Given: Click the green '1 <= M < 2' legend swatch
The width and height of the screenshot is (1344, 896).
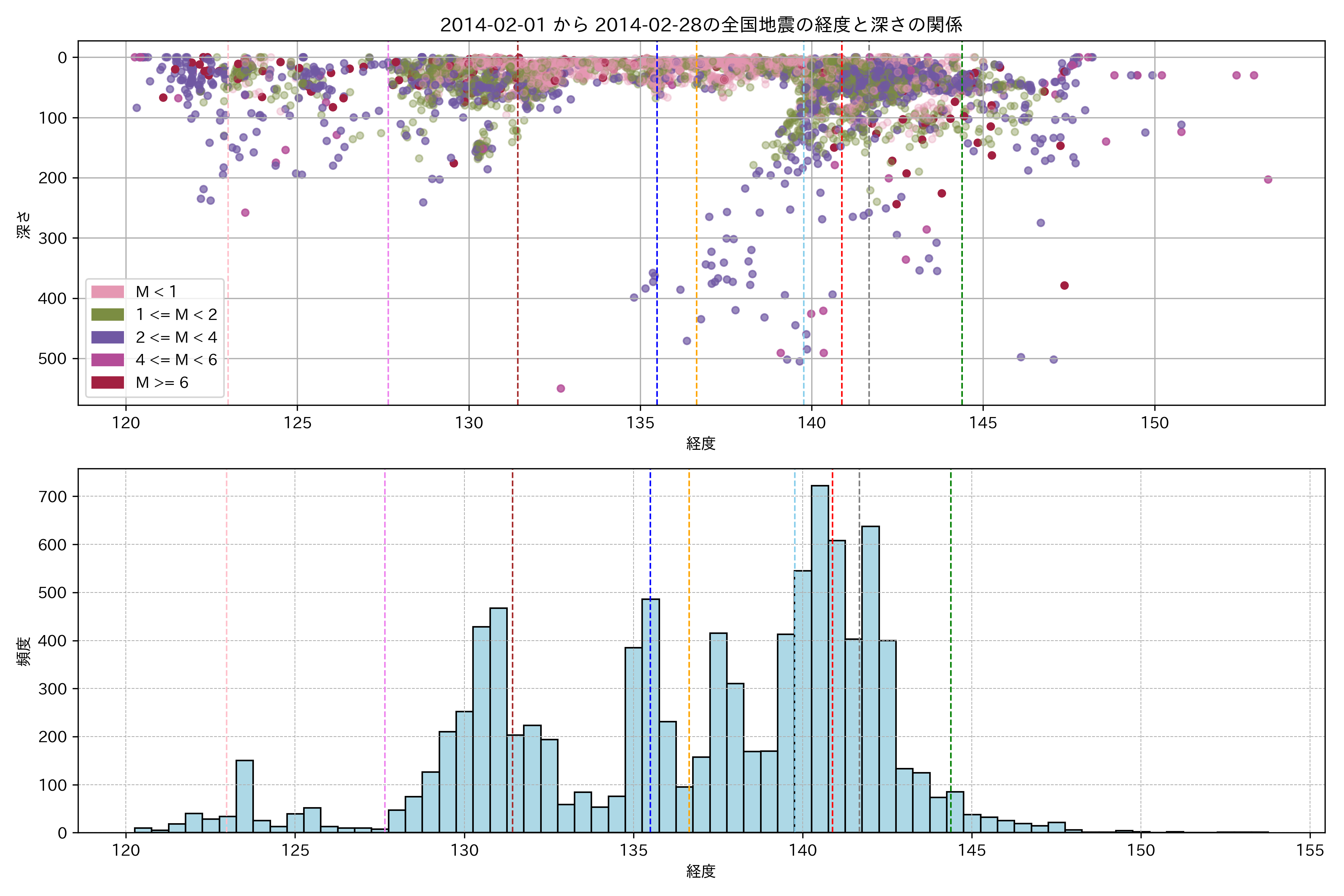Looking at the screenshot, I should 108,314.
